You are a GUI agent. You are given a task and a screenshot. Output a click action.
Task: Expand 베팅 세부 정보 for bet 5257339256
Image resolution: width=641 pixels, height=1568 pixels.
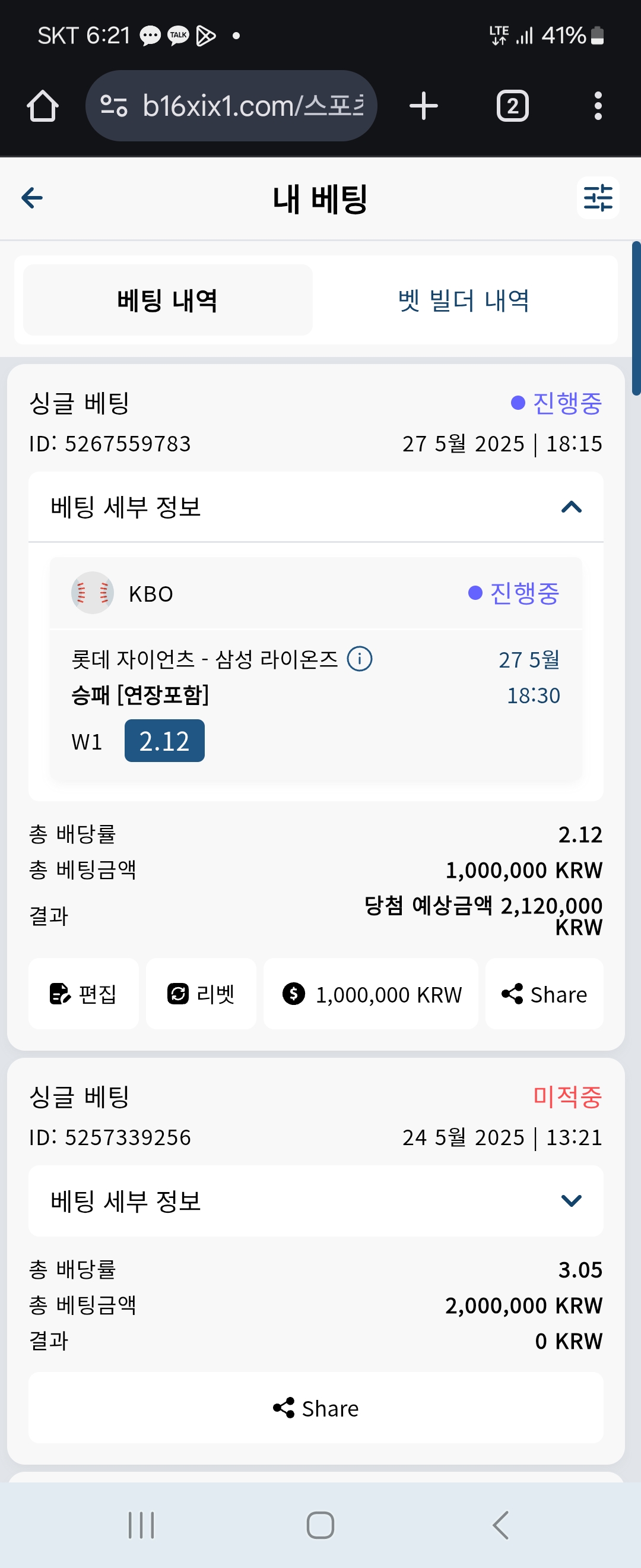click(x=571, y=1200)
